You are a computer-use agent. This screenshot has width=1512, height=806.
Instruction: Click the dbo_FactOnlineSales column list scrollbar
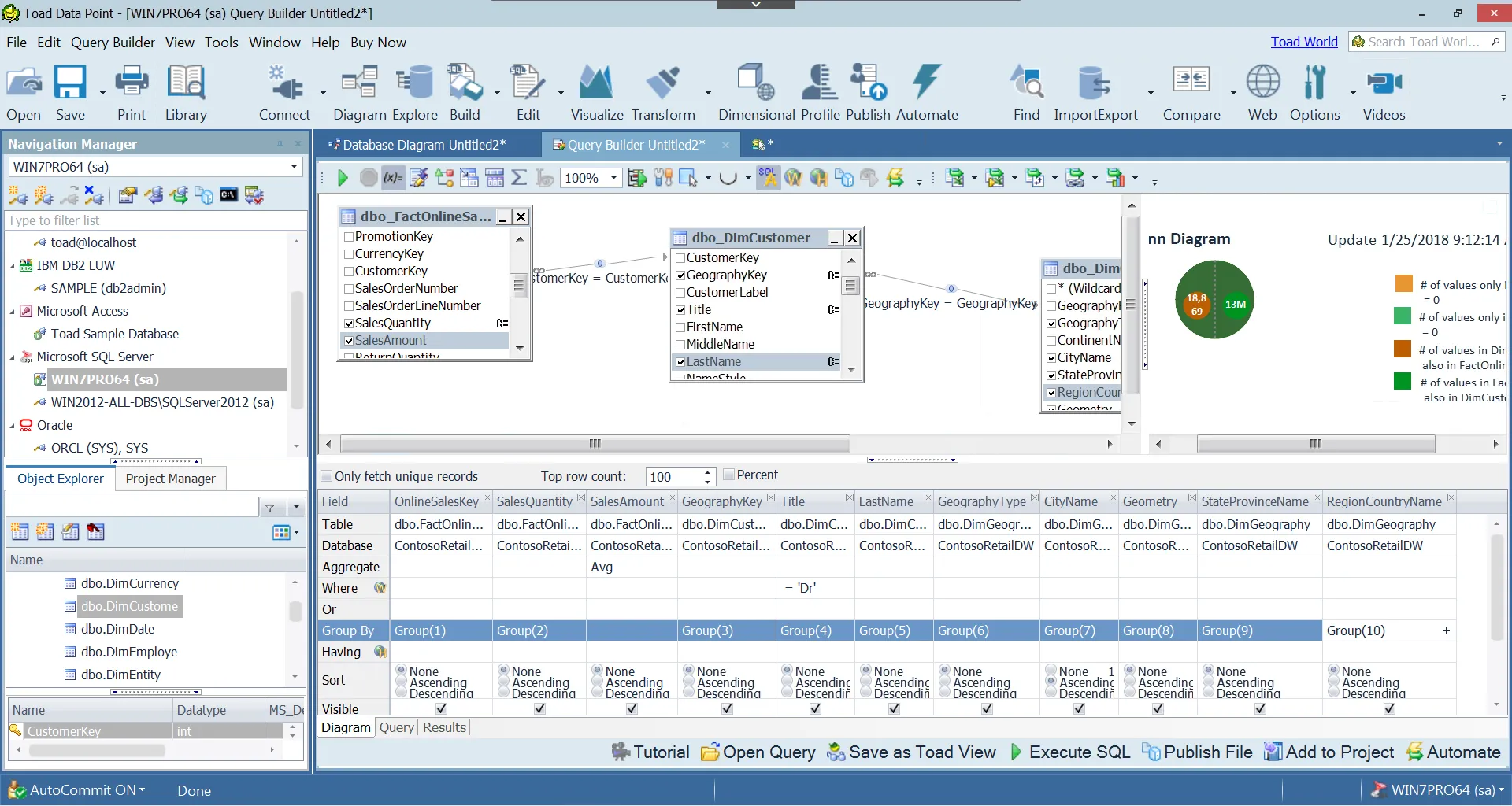(x=519, y=292)
